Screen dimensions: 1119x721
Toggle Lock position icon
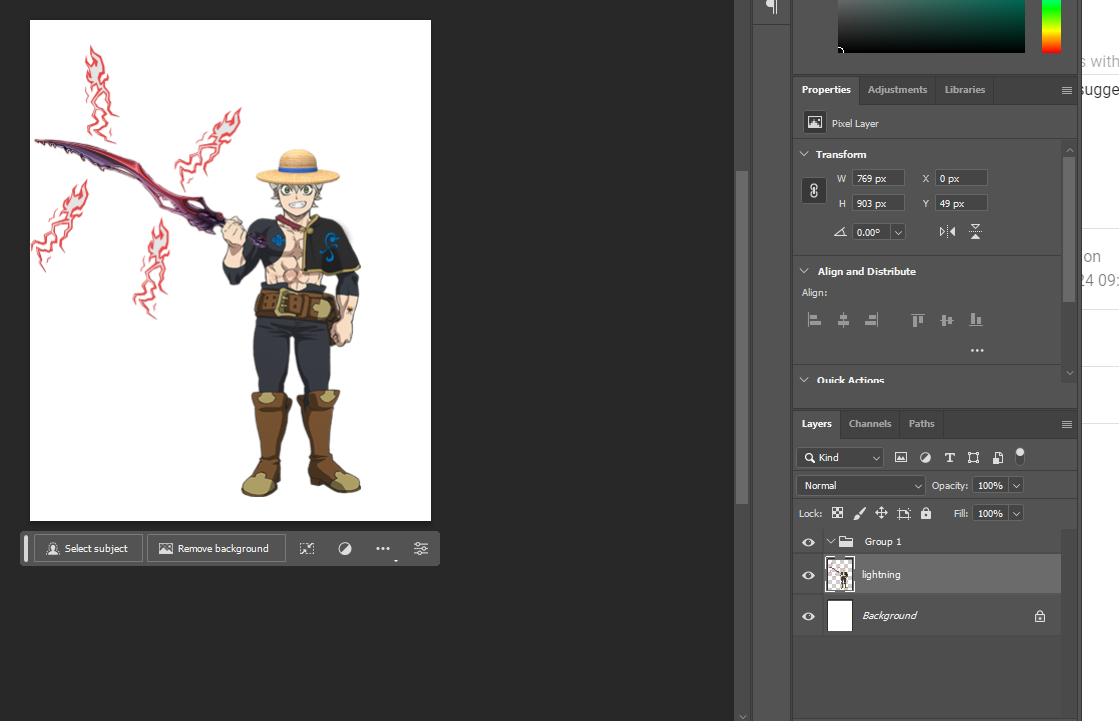pyautogui.click(x=882, y=513)
